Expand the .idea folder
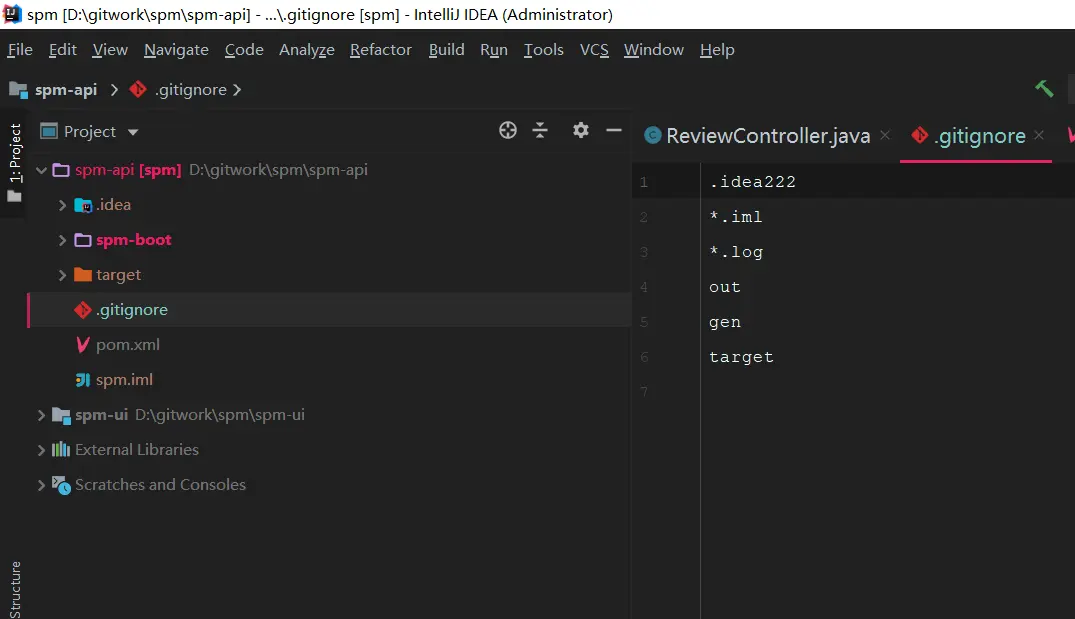The image size is (1075, 619). [x=62, y=205]
